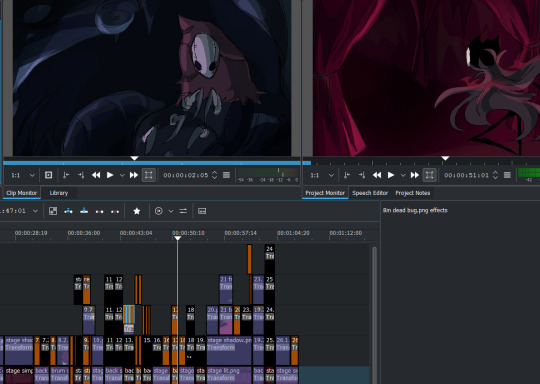The width and height of the screenshot is (540, 384).
Task: Click overwrite clip zone in timeline icon
Action: (84, 211)
